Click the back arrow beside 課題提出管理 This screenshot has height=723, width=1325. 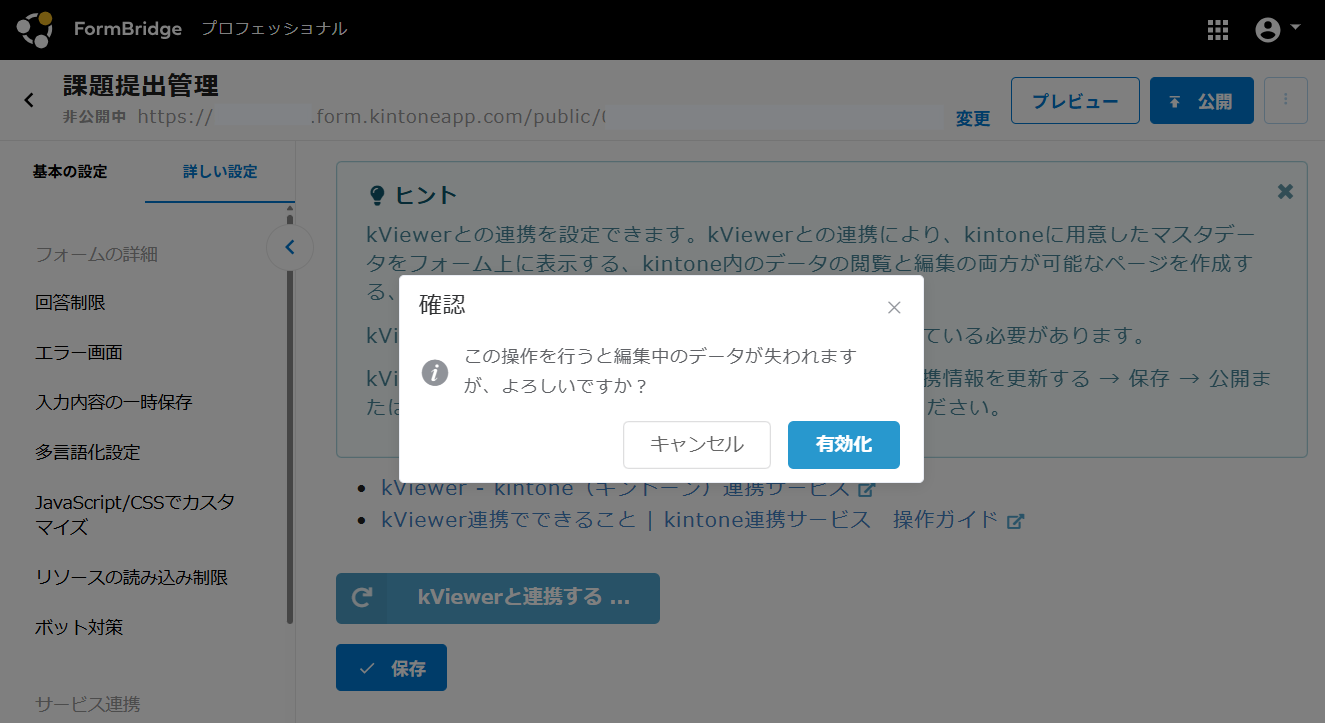[29, 100]
